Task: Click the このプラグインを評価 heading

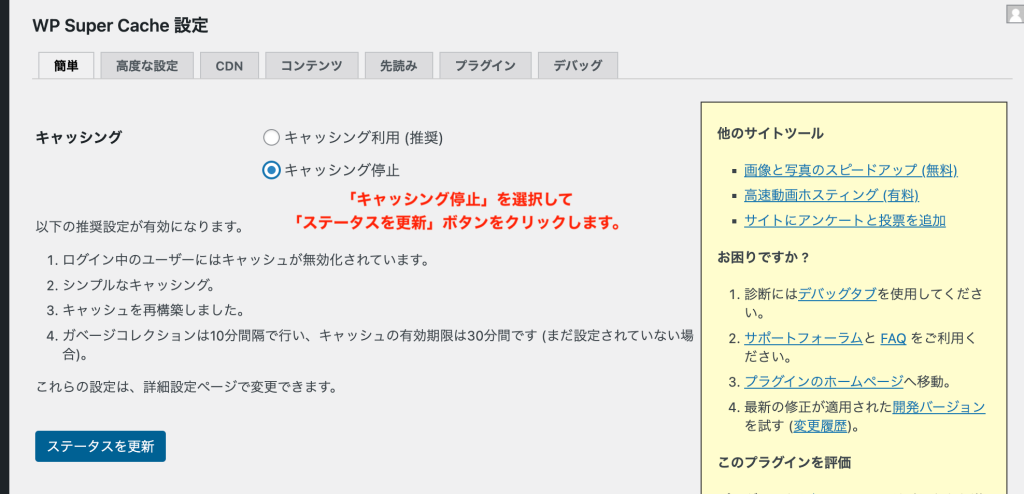Action: point(784,463)
